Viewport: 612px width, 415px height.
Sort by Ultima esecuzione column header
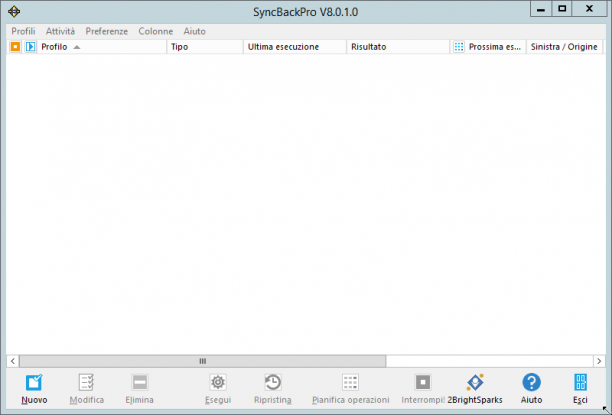coord(295,47)
